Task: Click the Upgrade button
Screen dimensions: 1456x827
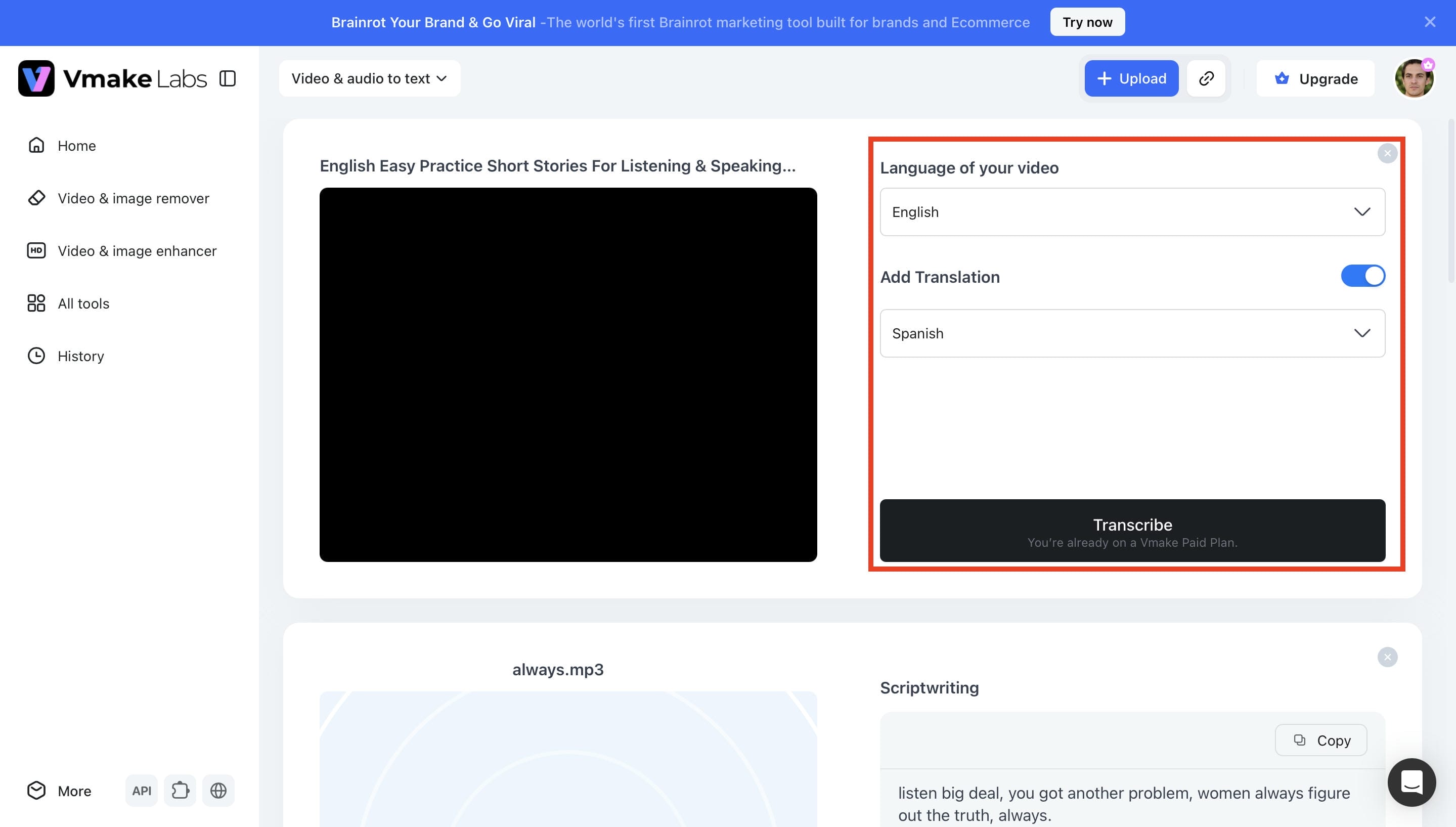Action: pyautogui.click(x=1315, y=78)
